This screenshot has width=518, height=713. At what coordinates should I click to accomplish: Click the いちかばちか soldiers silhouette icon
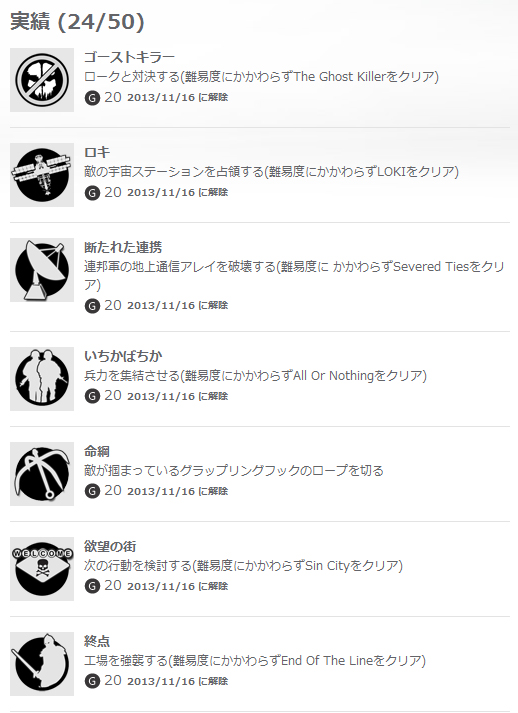[x=42, y=379]
